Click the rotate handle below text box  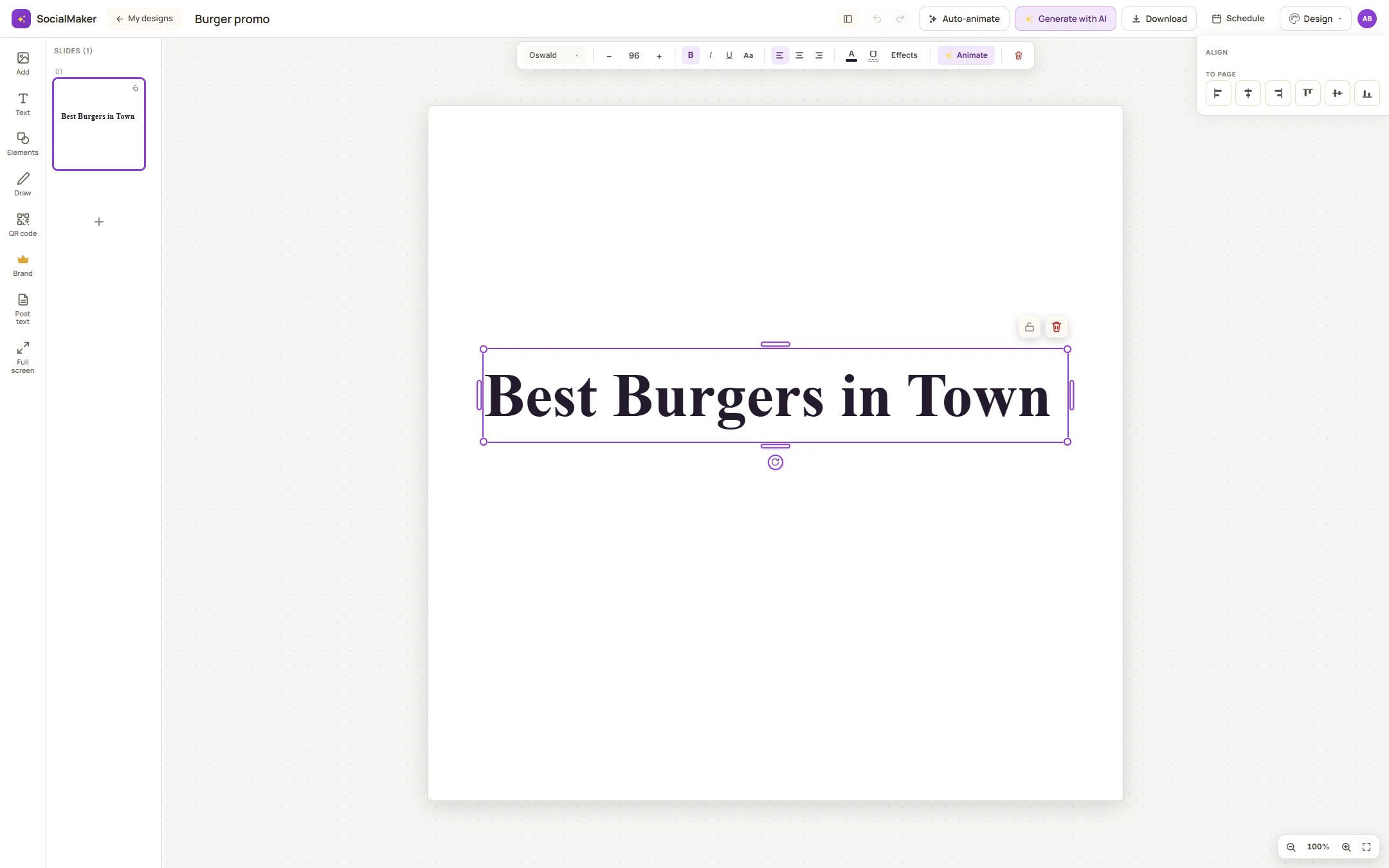pos(775,462)
